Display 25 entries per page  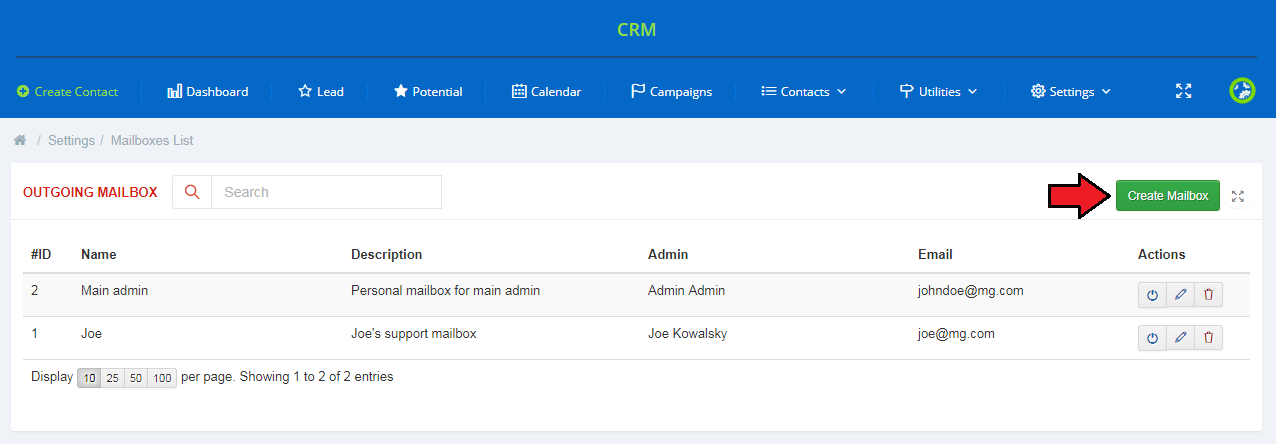pos(112,378)
